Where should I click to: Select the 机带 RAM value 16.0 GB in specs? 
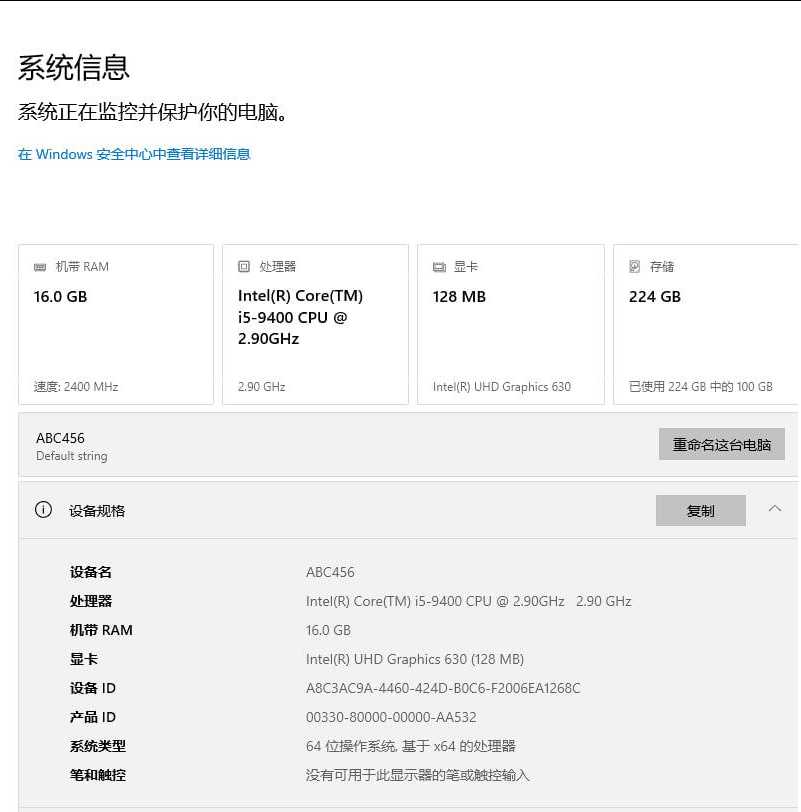pyautogui.click(x=328, y=630)
